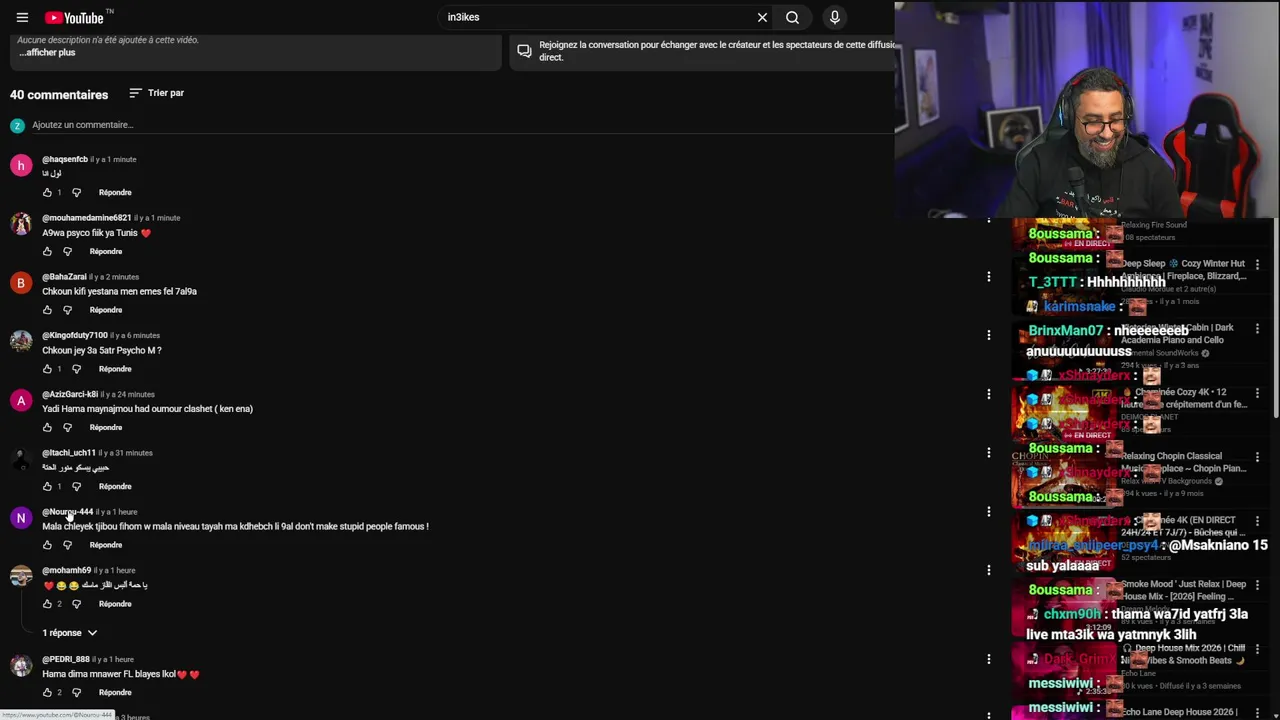Dislike the comment by @mohamh69
This screenshot has width=1280, height=720.
[76, 604]
